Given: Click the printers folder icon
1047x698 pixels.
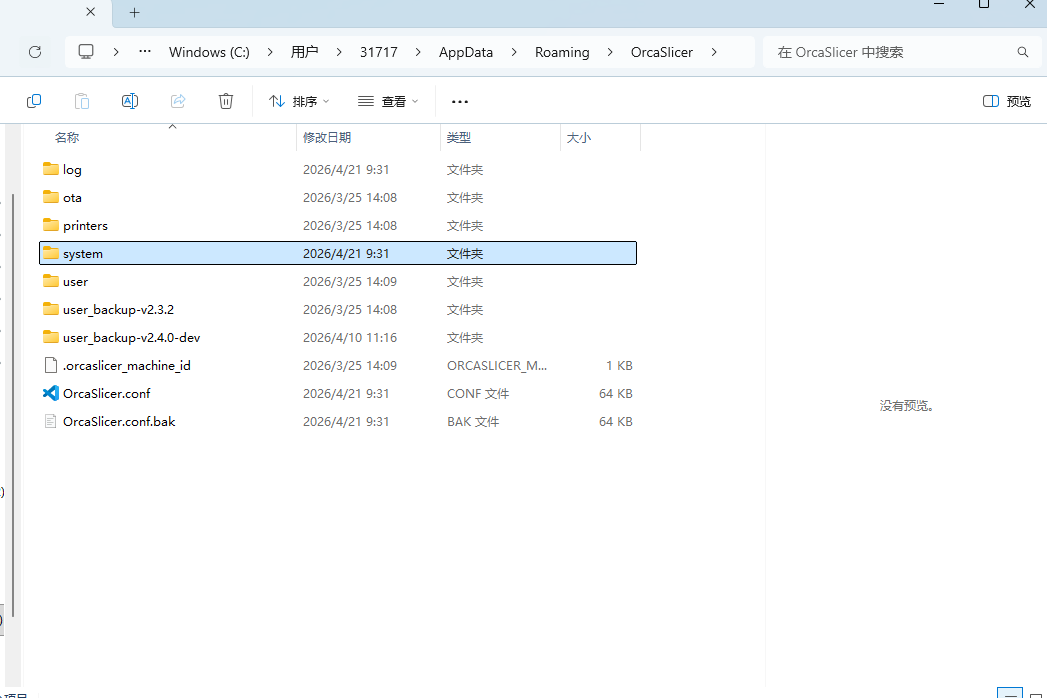Looking at the screenshot, I should click(51, 225).
